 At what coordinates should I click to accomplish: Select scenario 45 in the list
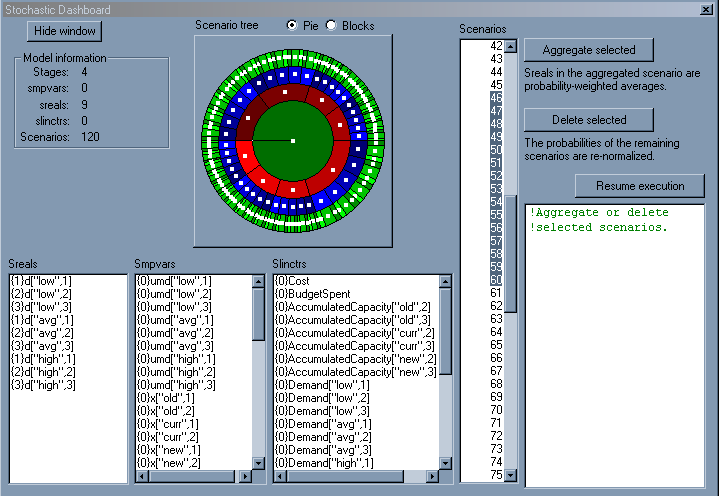496,85
